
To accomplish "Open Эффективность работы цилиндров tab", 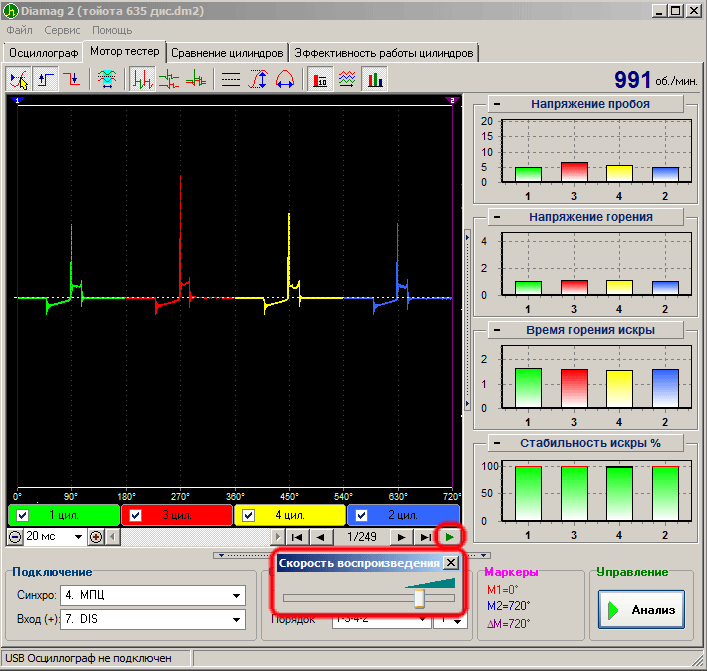I will [x=383, y=53].
